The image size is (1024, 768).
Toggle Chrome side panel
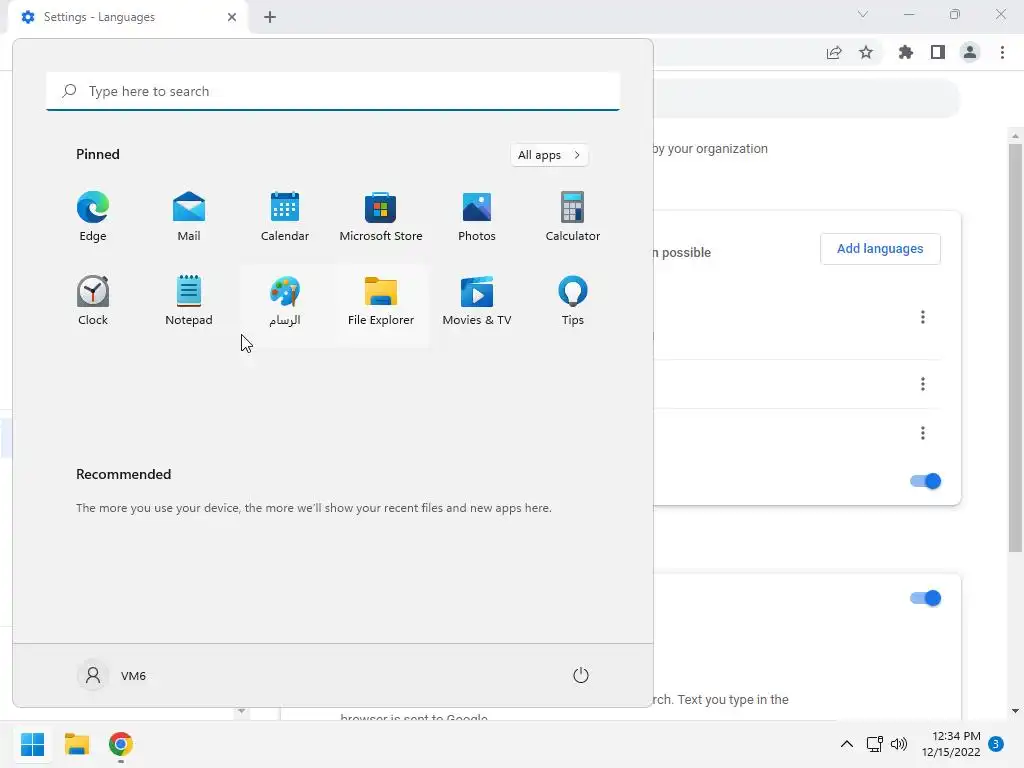click(938, 52)
